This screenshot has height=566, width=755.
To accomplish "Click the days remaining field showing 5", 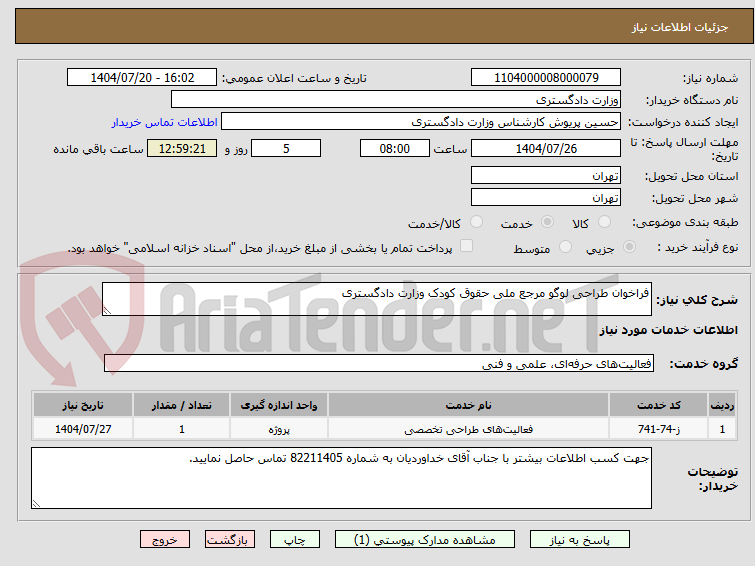I will tap(286, 148).
